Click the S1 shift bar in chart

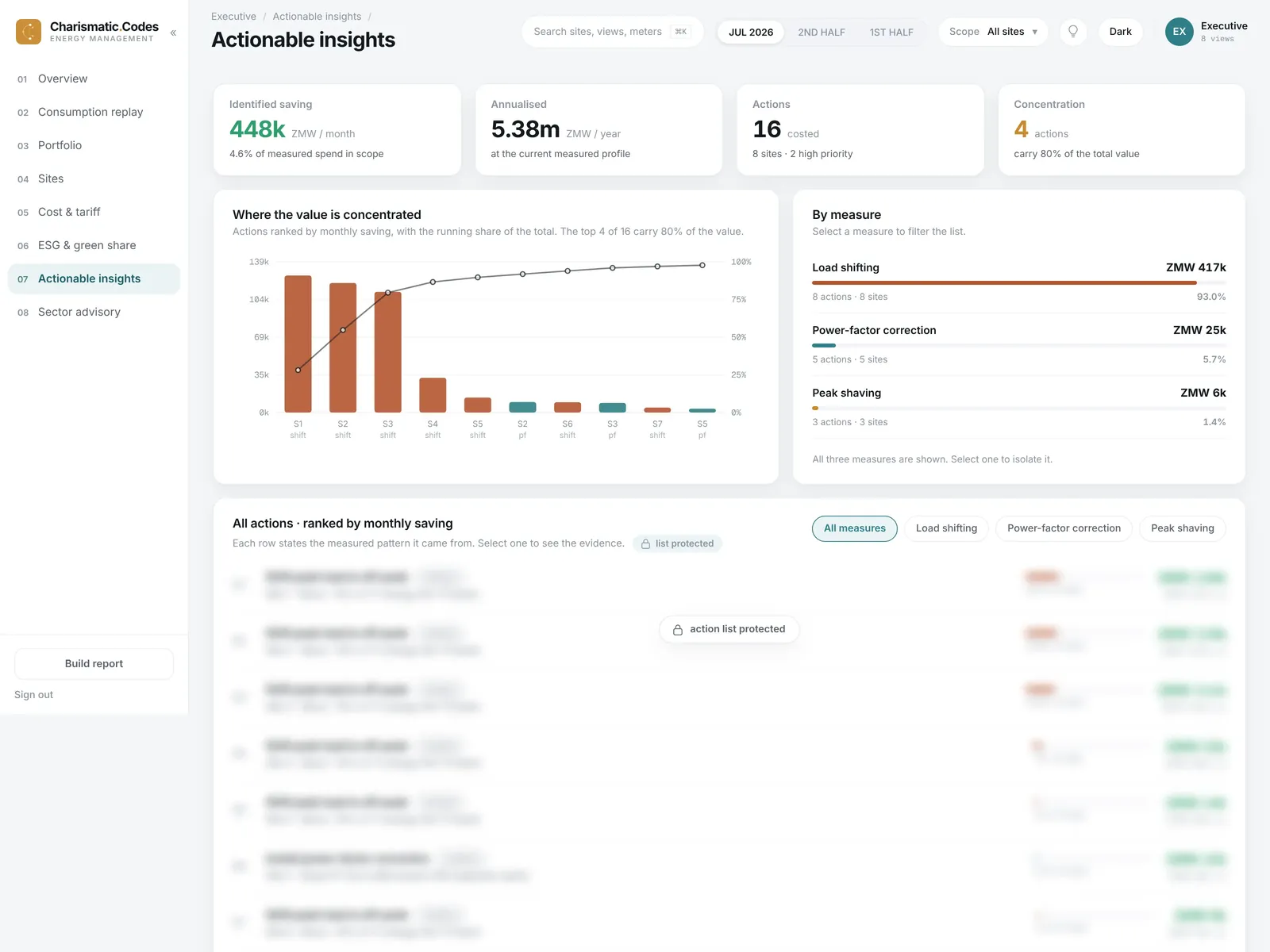[298, 344]
